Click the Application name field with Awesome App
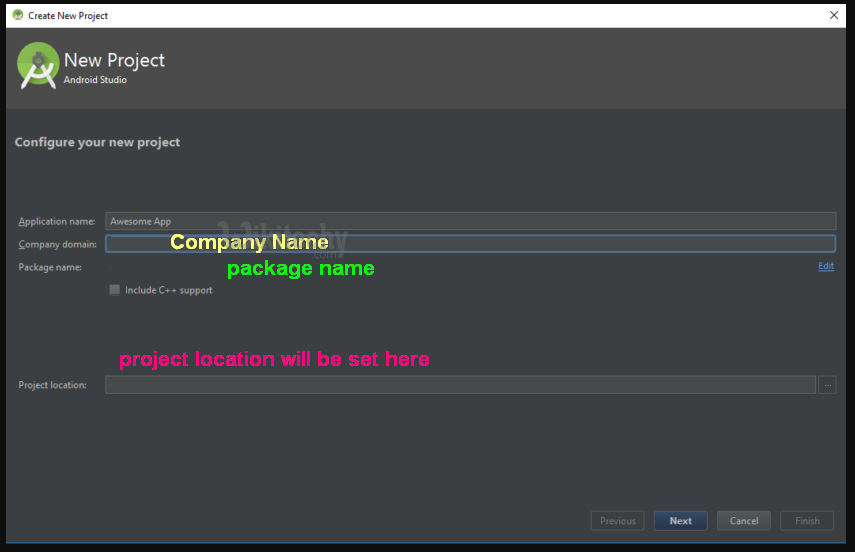Image resolution: width=855 pixels, height=552 pixels. 470,221
